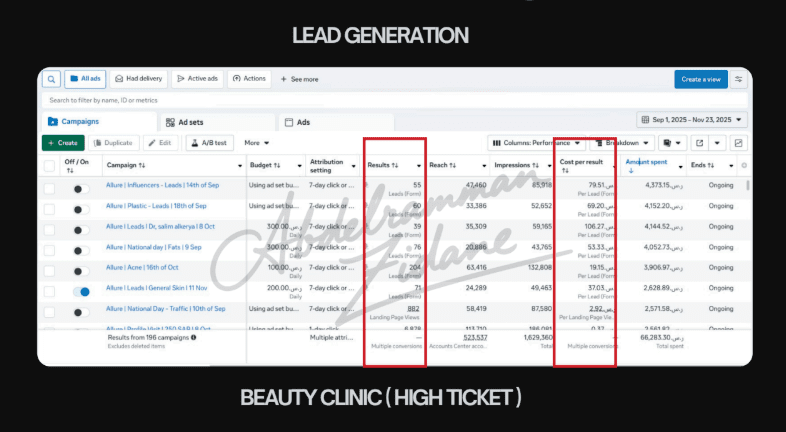
Task: Open the Breakdown dropdown
Action: coord(622,143)
